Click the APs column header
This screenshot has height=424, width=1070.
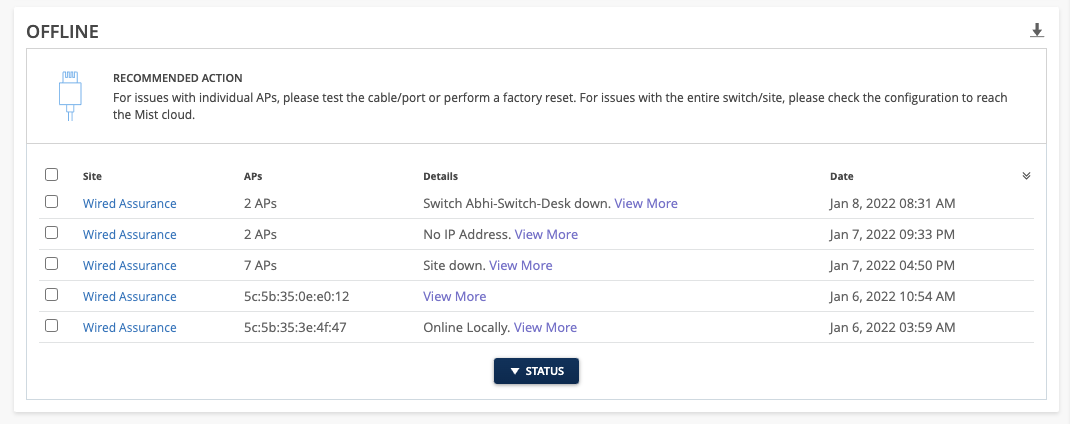click(253, 176)
